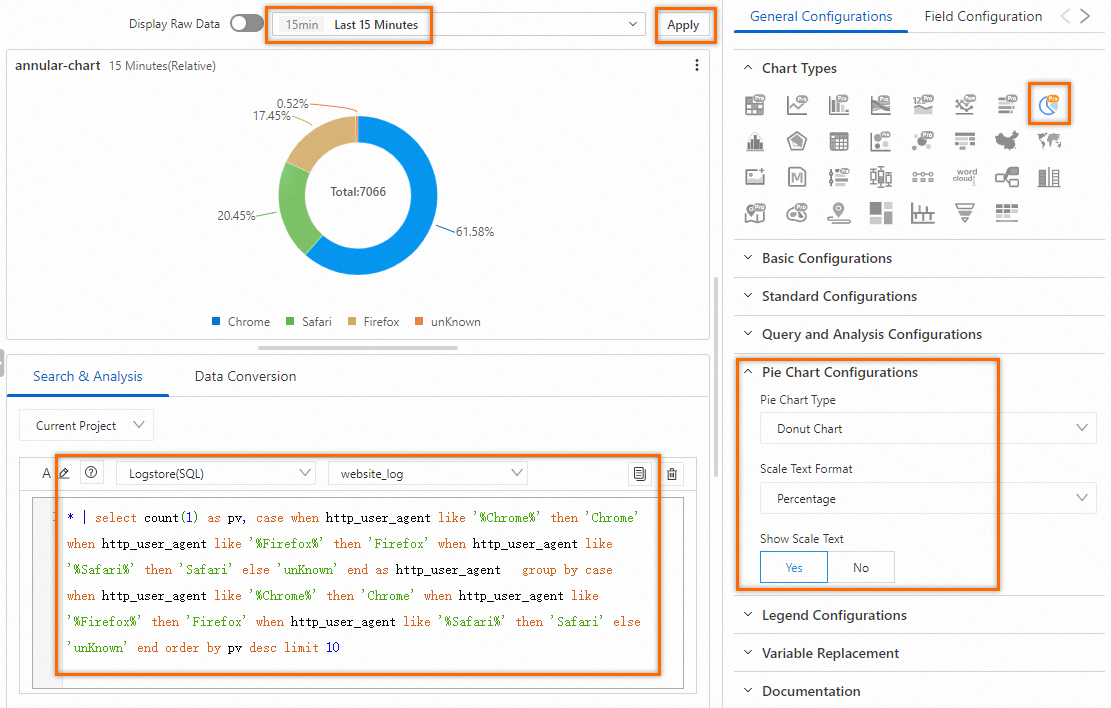Choose the treemap chart type icon

pyautogui.click(x=881, y=212)
